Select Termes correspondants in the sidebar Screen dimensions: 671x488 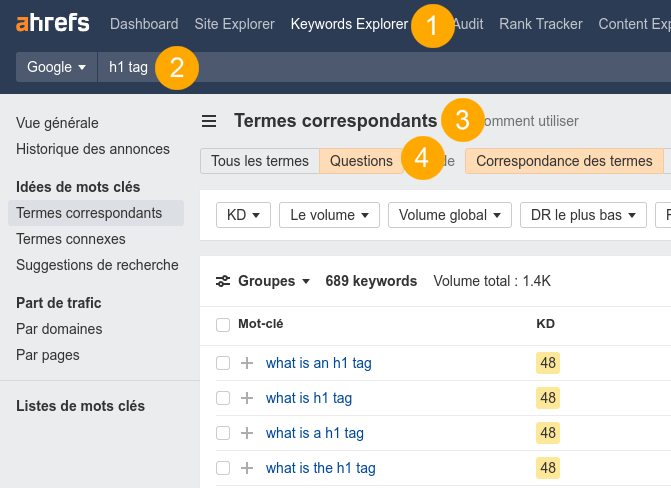tap(96, 213)
